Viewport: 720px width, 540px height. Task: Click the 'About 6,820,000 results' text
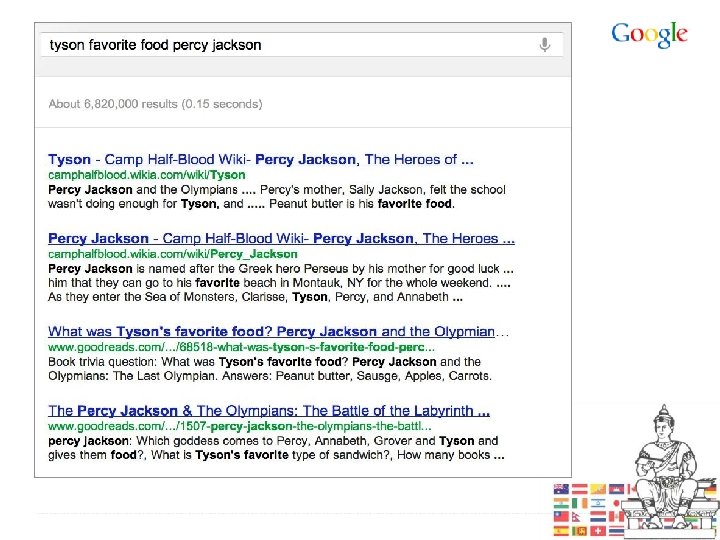(155, 104)
